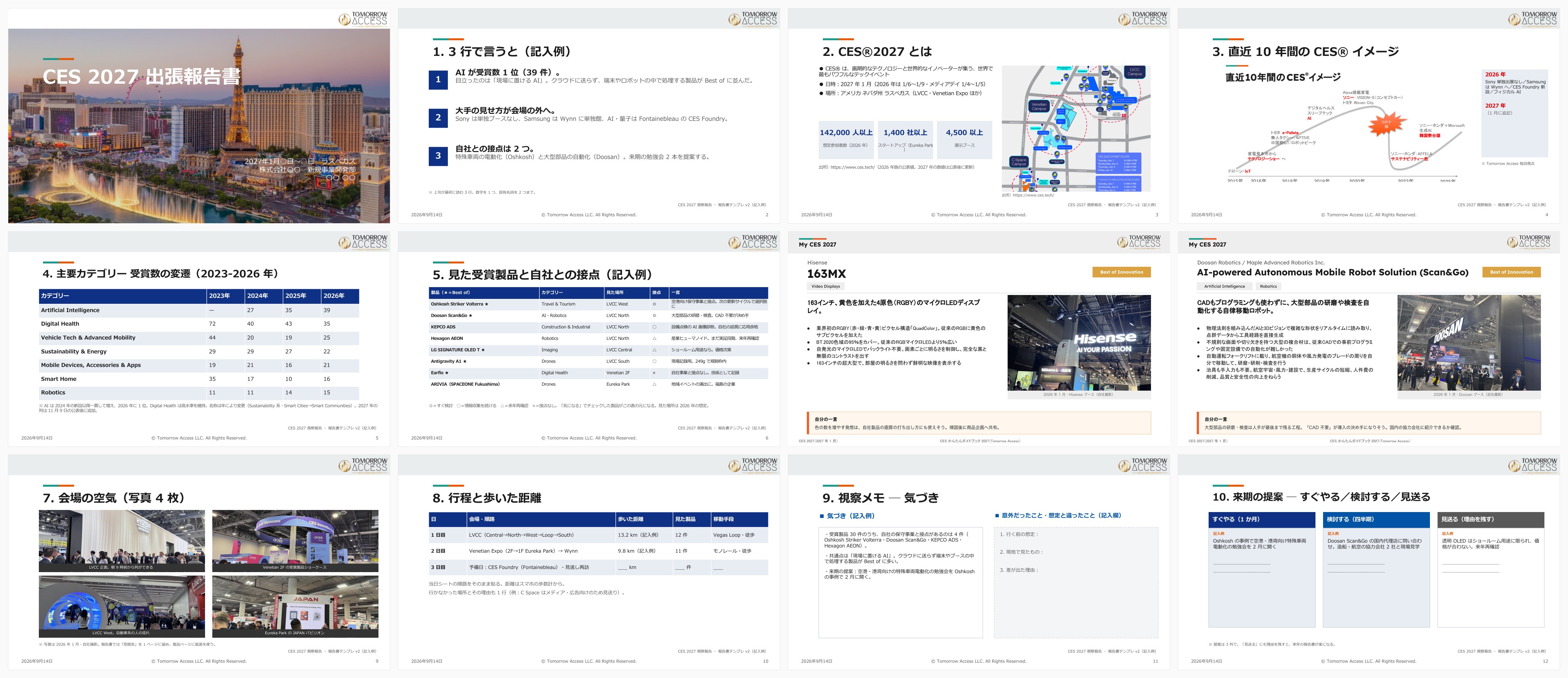
Task: Click the KEPCO ADS product row
Action: pos(598,327)
